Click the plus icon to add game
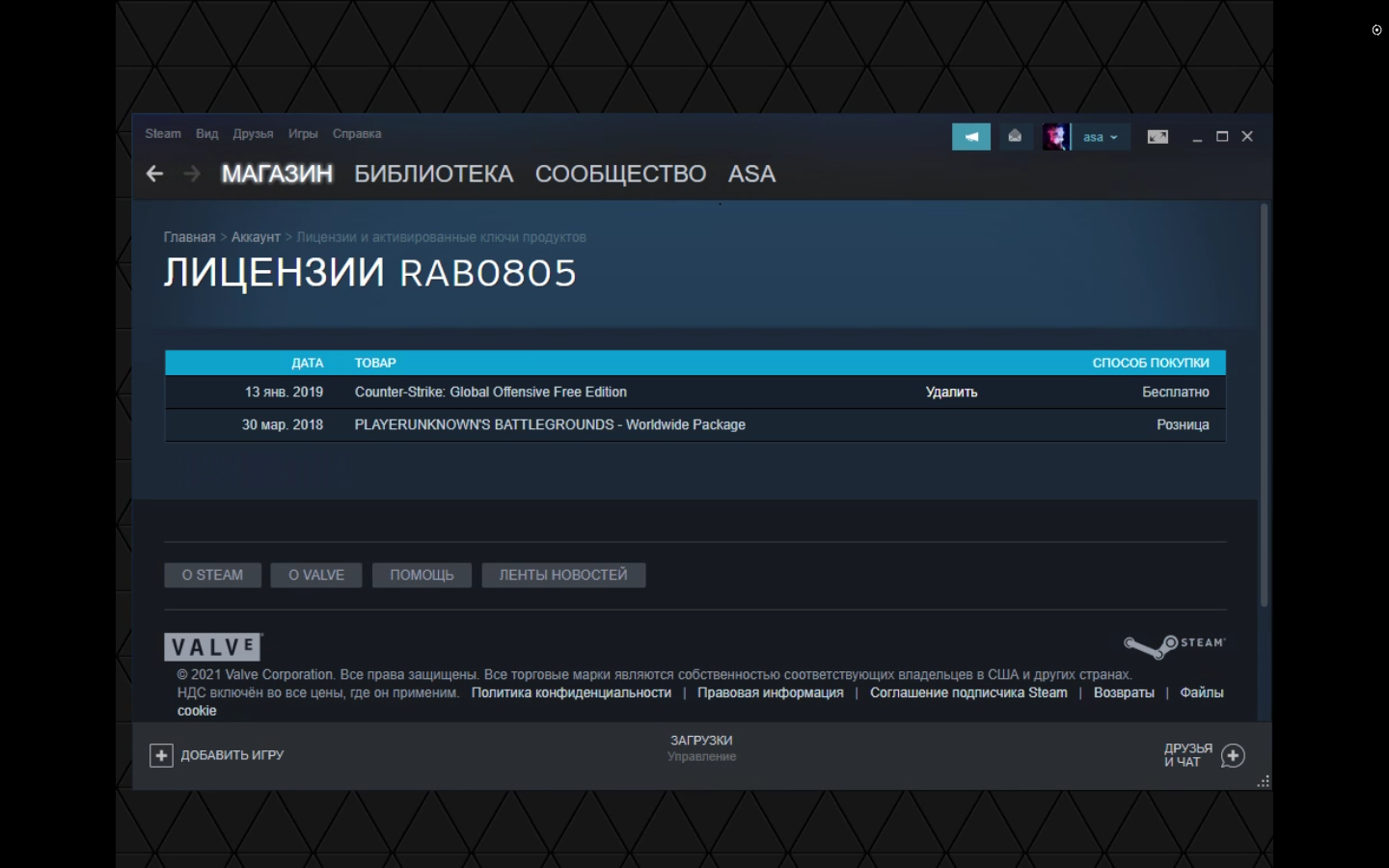 click(x=161, y=755)
